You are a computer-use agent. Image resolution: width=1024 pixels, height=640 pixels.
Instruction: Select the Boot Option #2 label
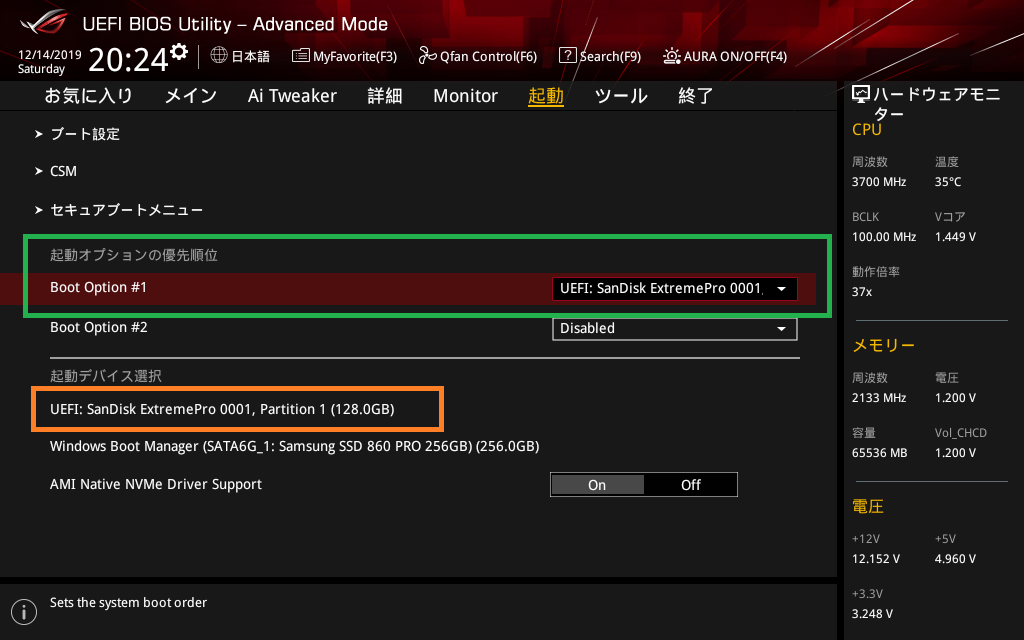pyautogui.click(x=99, y=327)
